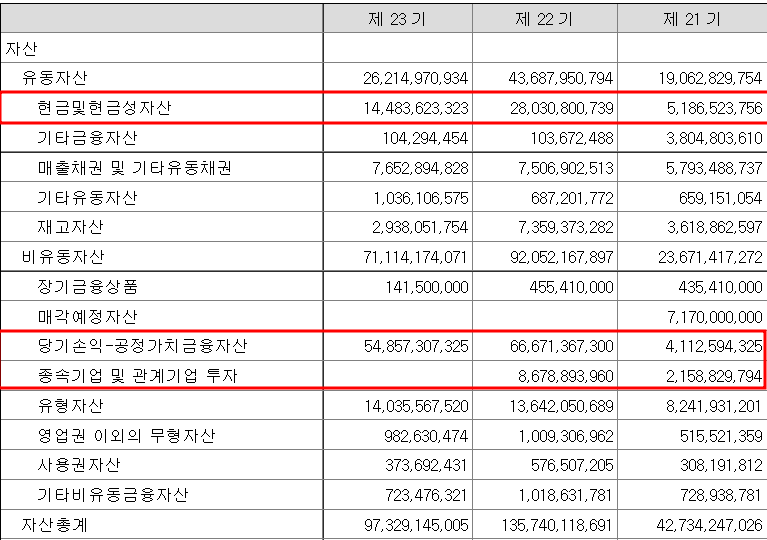Click the value 3,804,803,610

tap(714, 138)
